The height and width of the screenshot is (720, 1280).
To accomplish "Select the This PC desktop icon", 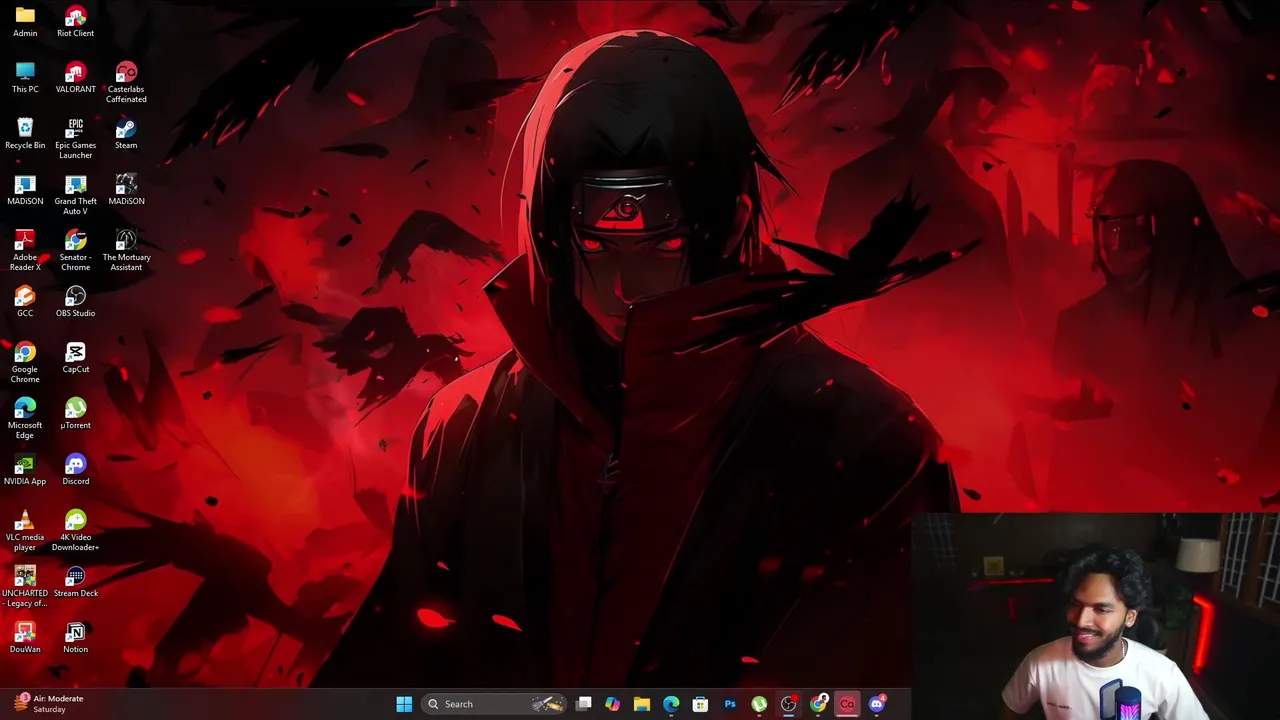I will pyautogui.click(x=25, y=77).
